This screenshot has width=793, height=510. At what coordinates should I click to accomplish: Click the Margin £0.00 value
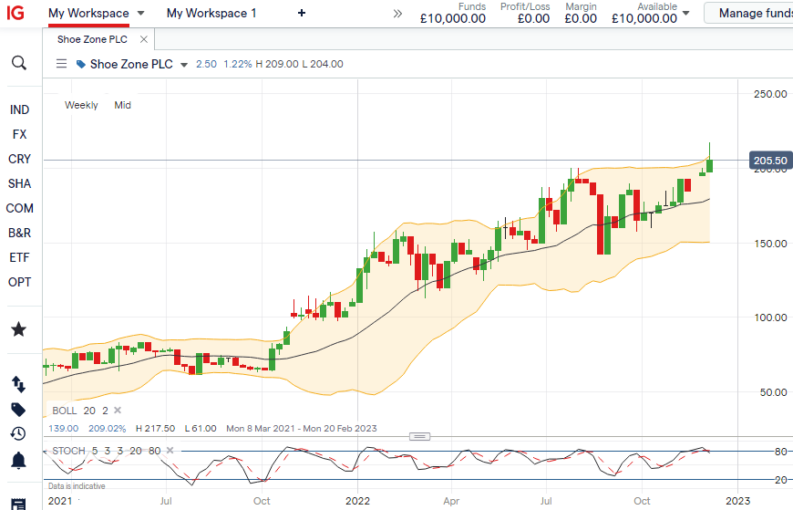point(581,19)
